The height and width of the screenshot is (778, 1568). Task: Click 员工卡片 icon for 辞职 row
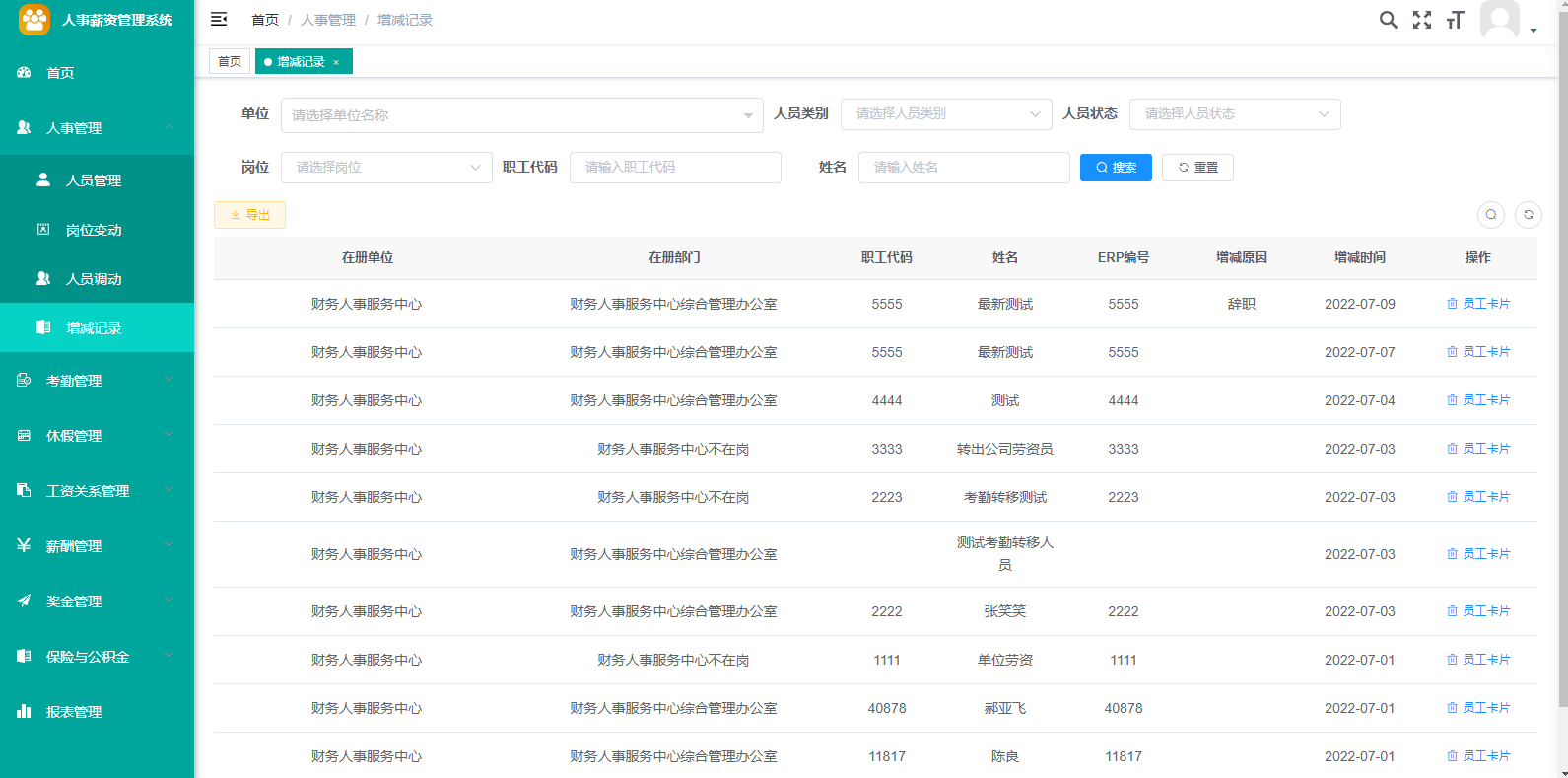point(1452,304)
